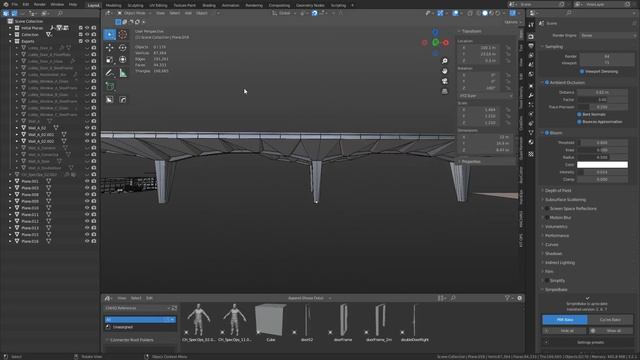Switch to the UV Editing workspace tab
This screenshot has height=360, width=640.
tap(158, 5)
